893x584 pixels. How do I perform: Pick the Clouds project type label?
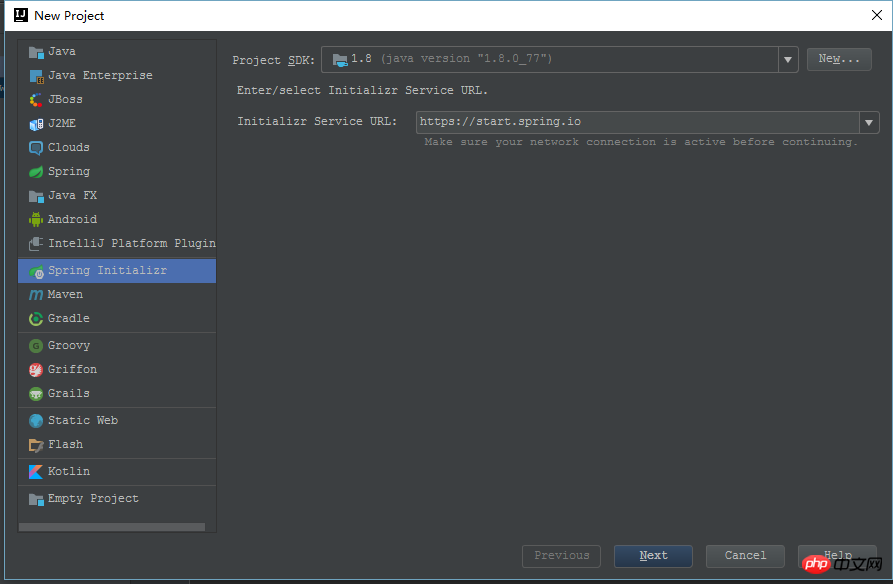point(68,147)
